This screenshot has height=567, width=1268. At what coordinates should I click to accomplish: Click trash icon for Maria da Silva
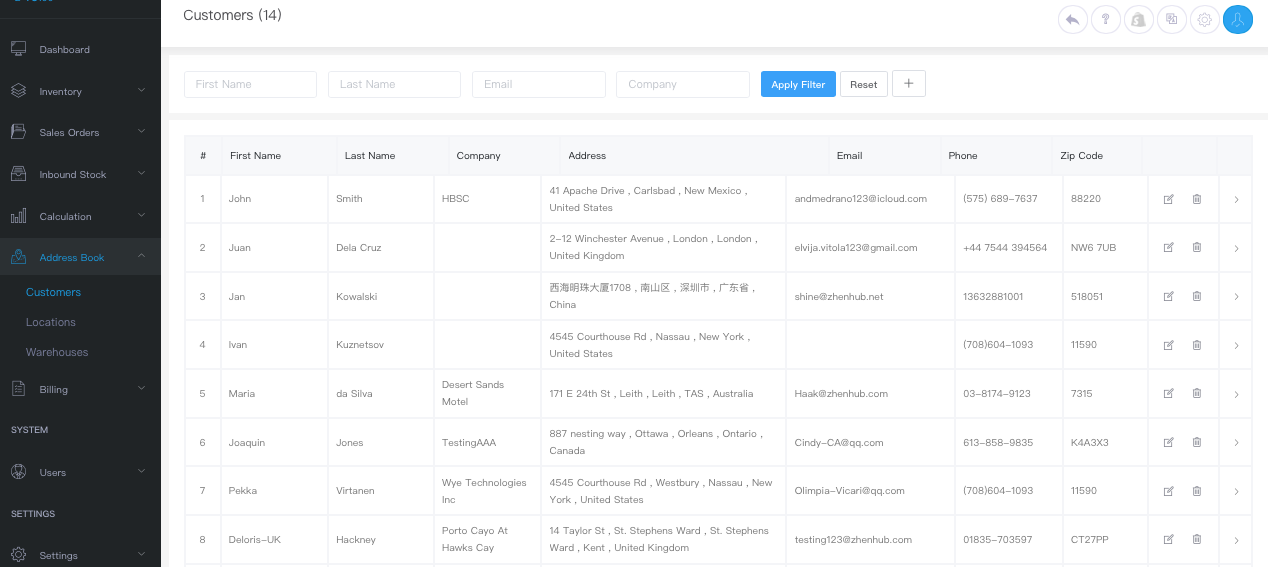1197,394
